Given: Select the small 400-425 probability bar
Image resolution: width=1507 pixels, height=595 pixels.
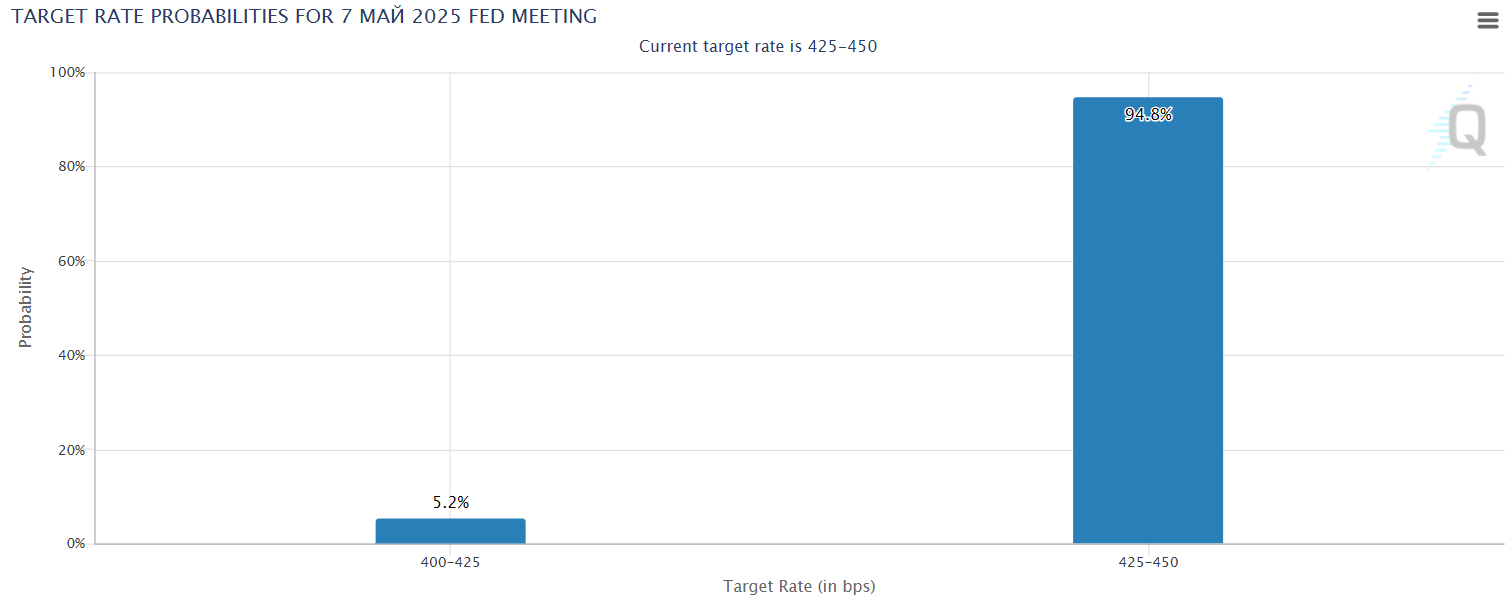Looking at the screenshot, I should tap(450, 531).
